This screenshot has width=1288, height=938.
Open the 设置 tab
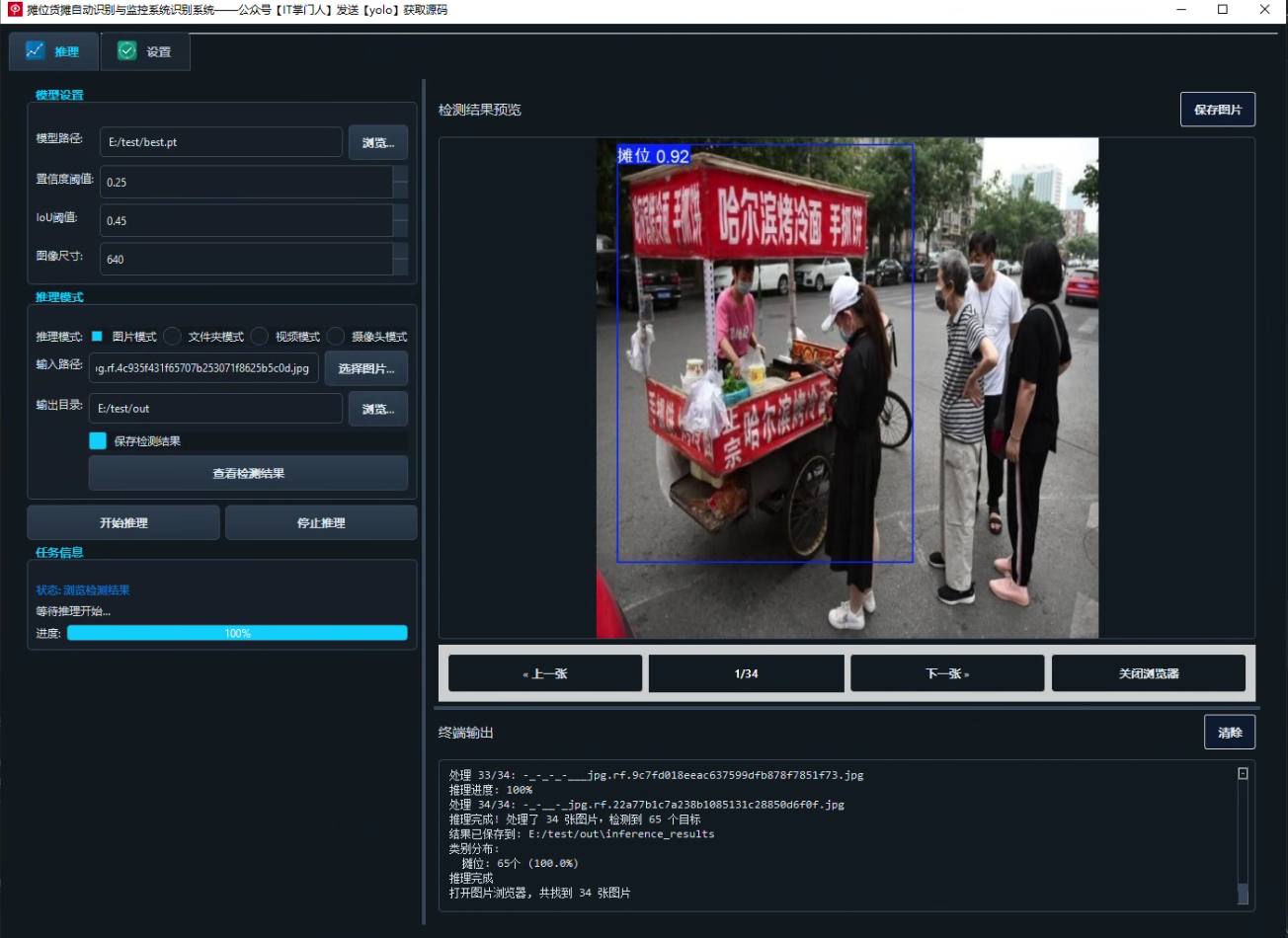145,51
